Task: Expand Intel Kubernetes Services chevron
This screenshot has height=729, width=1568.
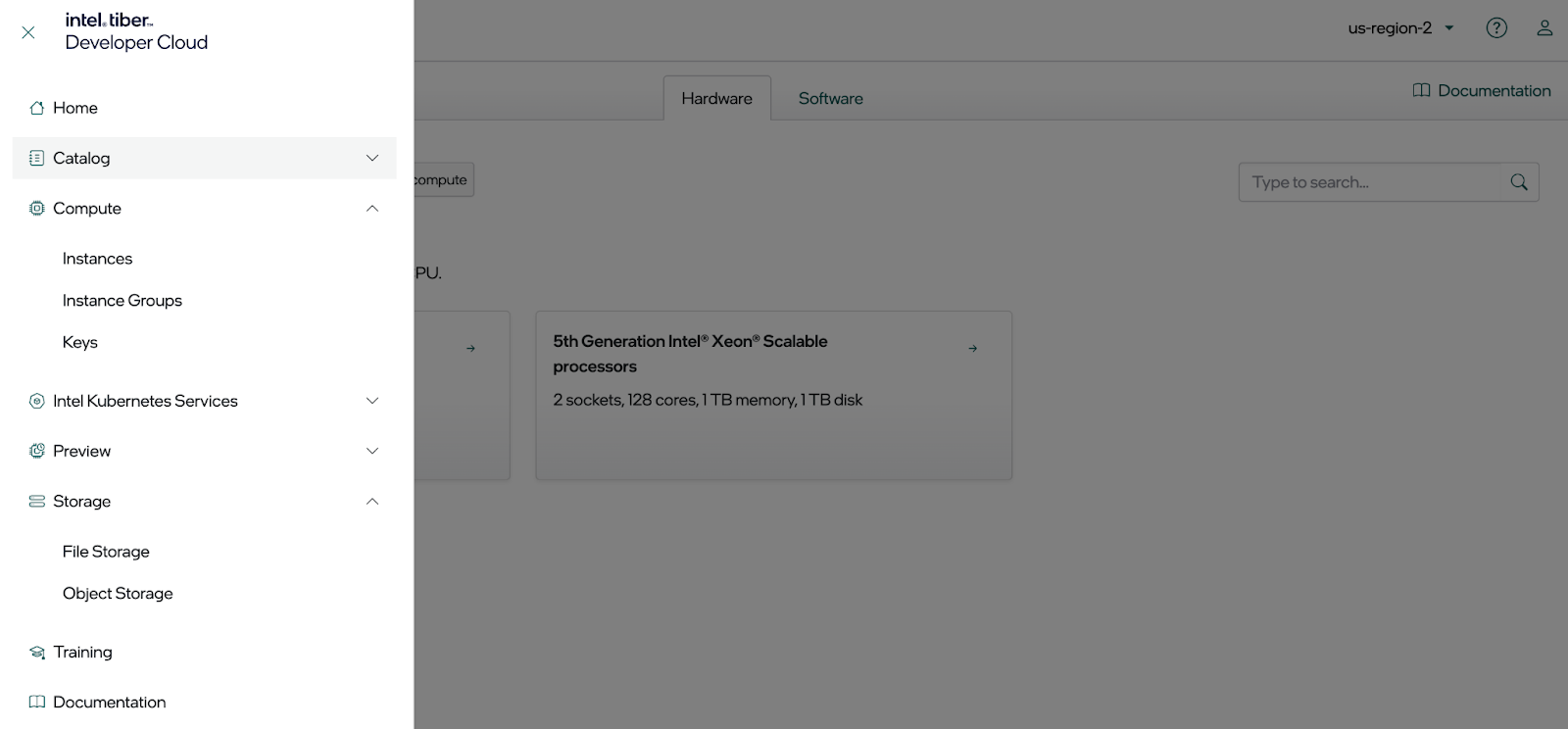Action: pyautogui.click(x=372, y=401)
